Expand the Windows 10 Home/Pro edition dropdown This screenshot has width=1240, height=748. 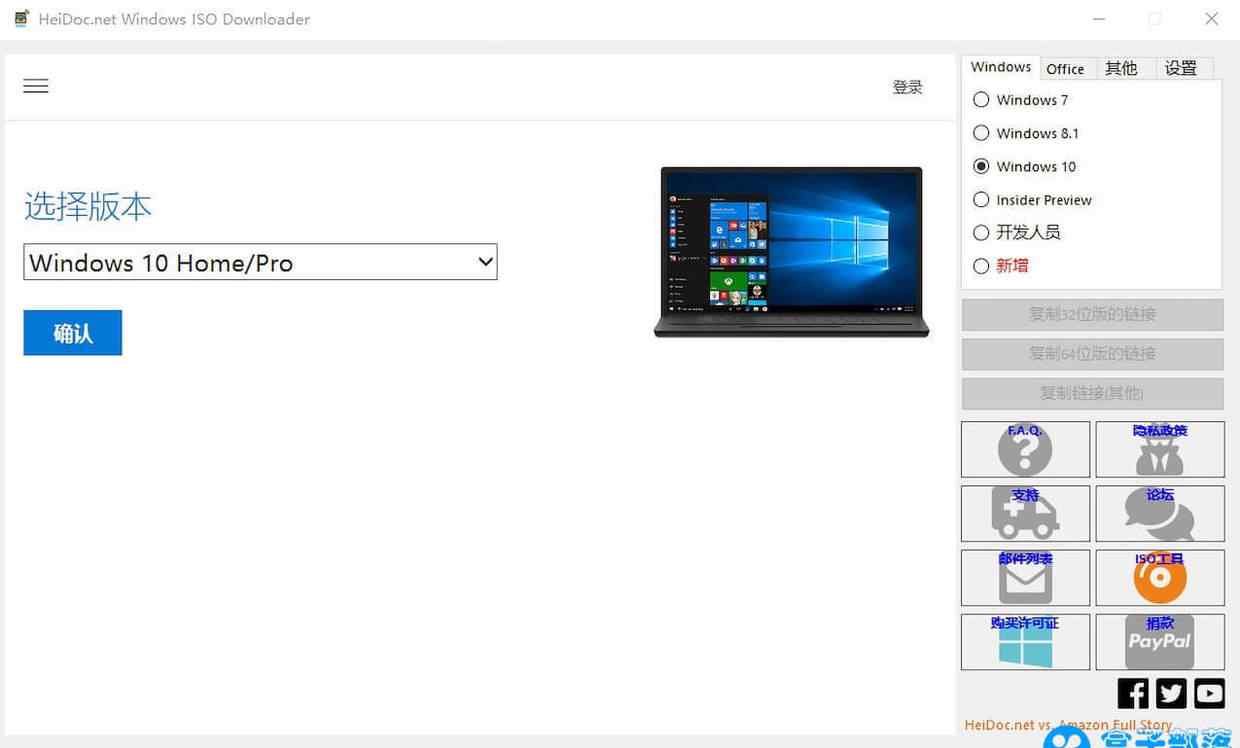[x=260, y=262]
